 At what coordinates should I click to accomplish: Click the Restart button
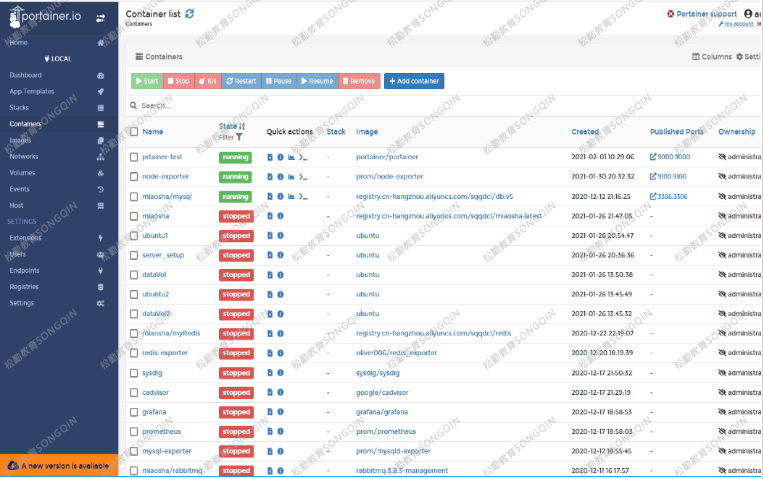click(241, 81)
